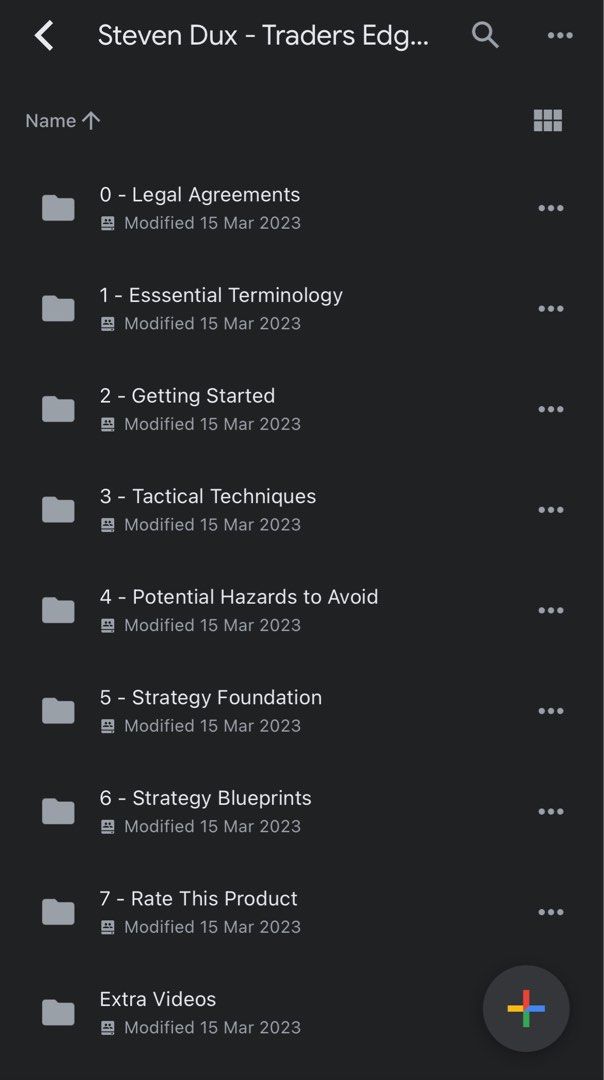
Task: Show actions for Rate This Product folder
Action: click(551, 912)
